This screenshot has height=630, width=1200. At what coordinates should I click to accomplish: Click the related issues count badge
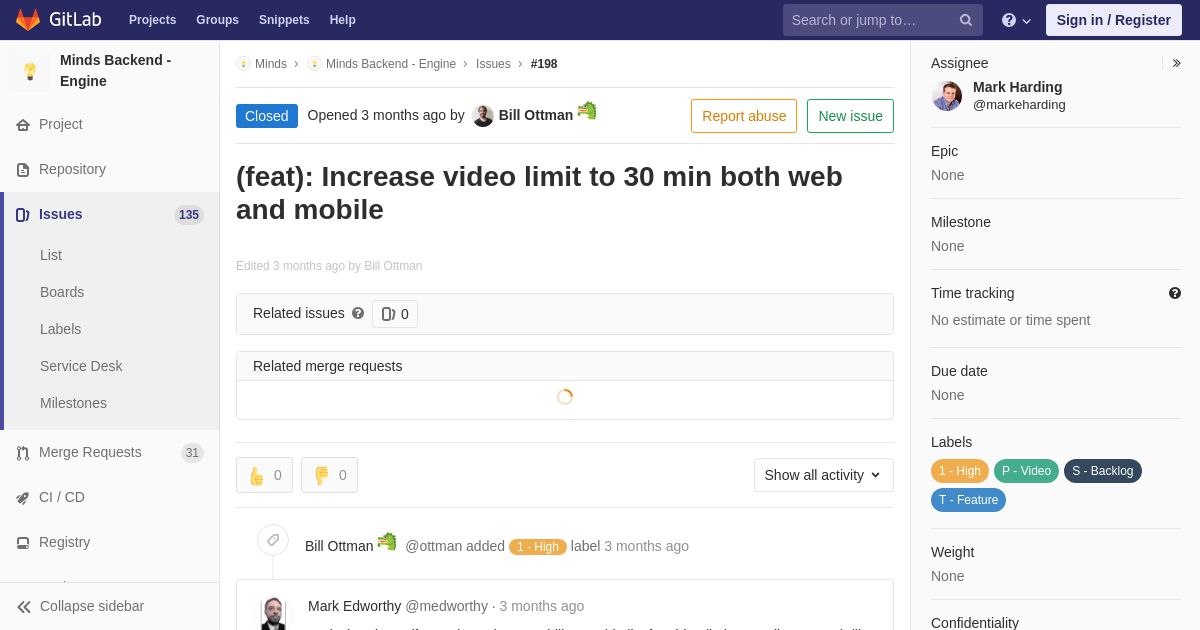pos(395,314)
